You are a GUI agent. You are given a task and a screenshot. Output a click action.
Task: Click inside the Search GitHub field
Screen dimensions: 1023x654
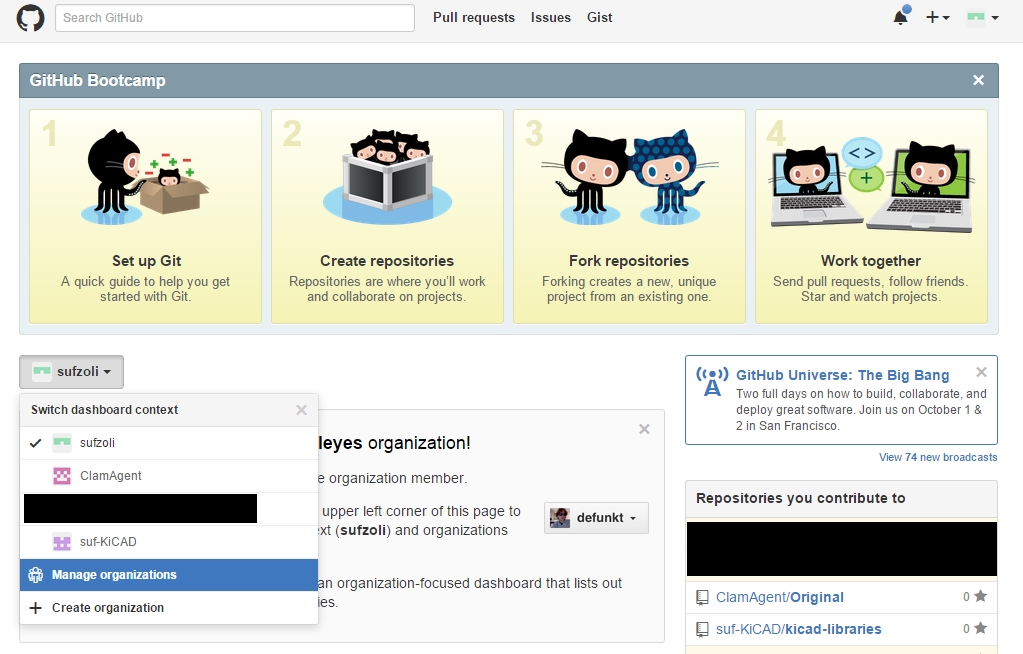[x=234, y=17]
